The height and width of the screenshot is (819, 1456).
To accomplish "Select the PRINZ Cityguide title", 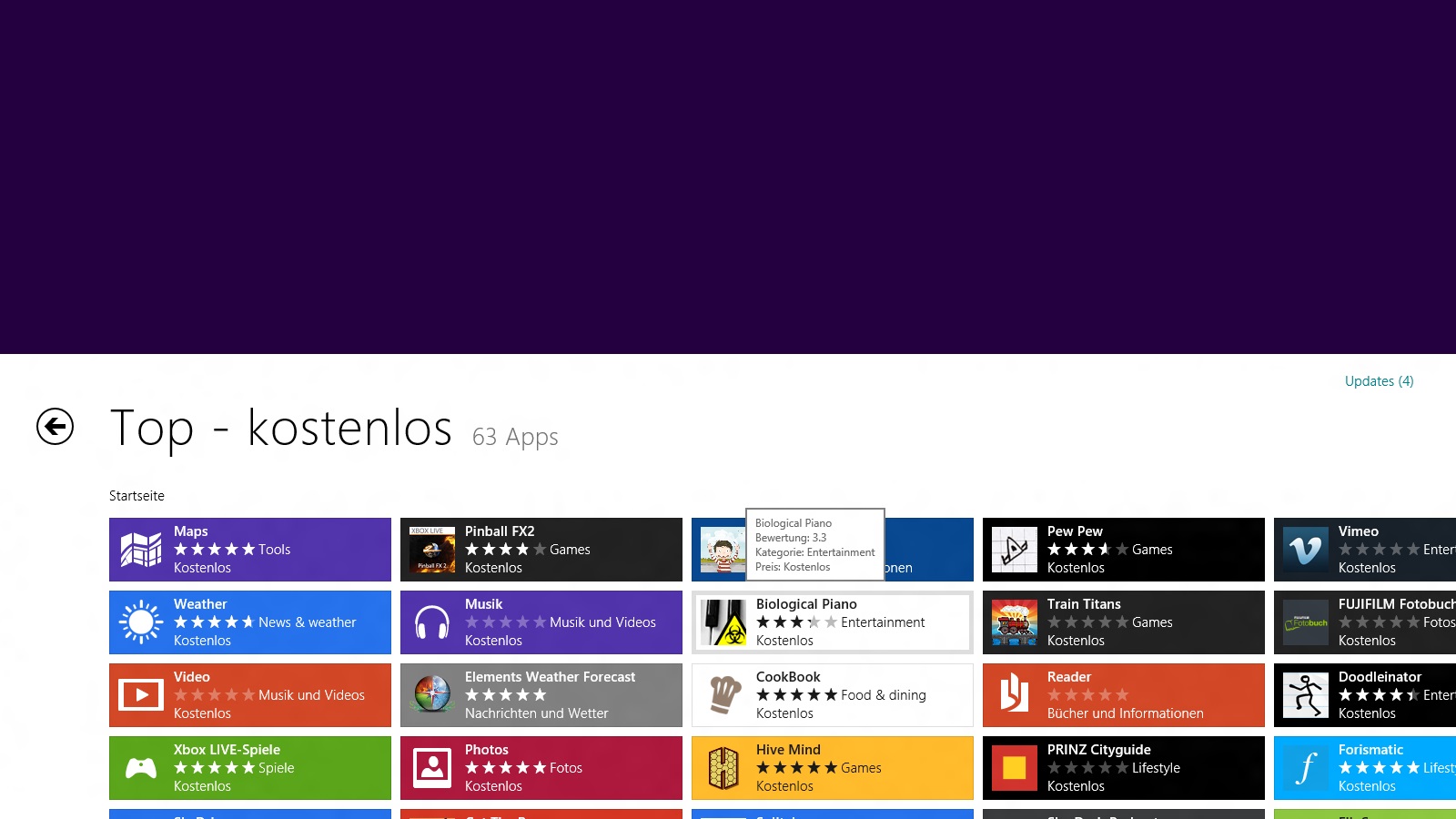I will coord(1099,750).
